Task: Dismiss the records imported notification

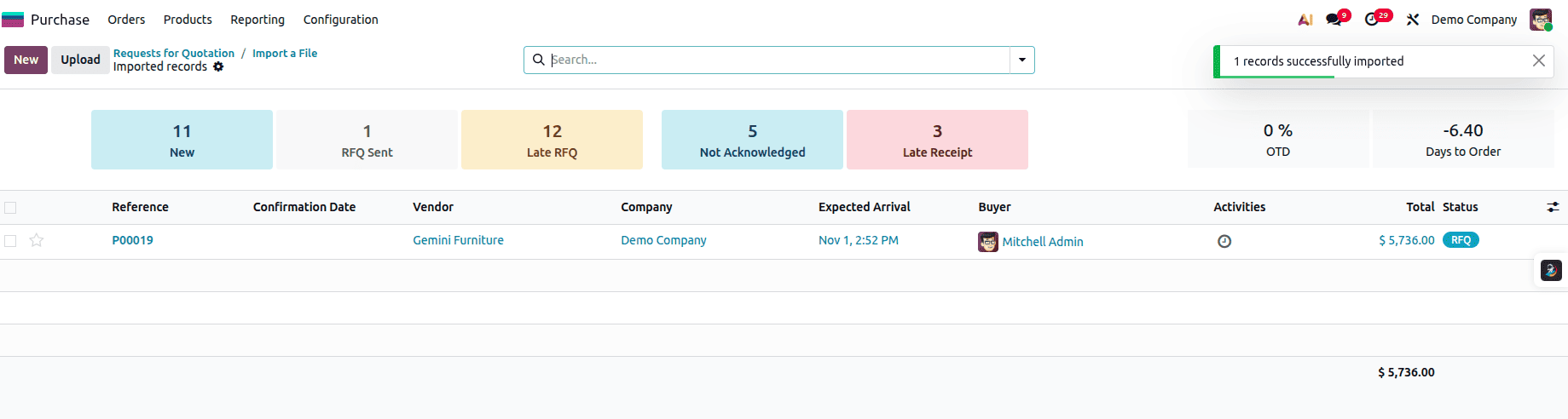Action: [1538, 60]
